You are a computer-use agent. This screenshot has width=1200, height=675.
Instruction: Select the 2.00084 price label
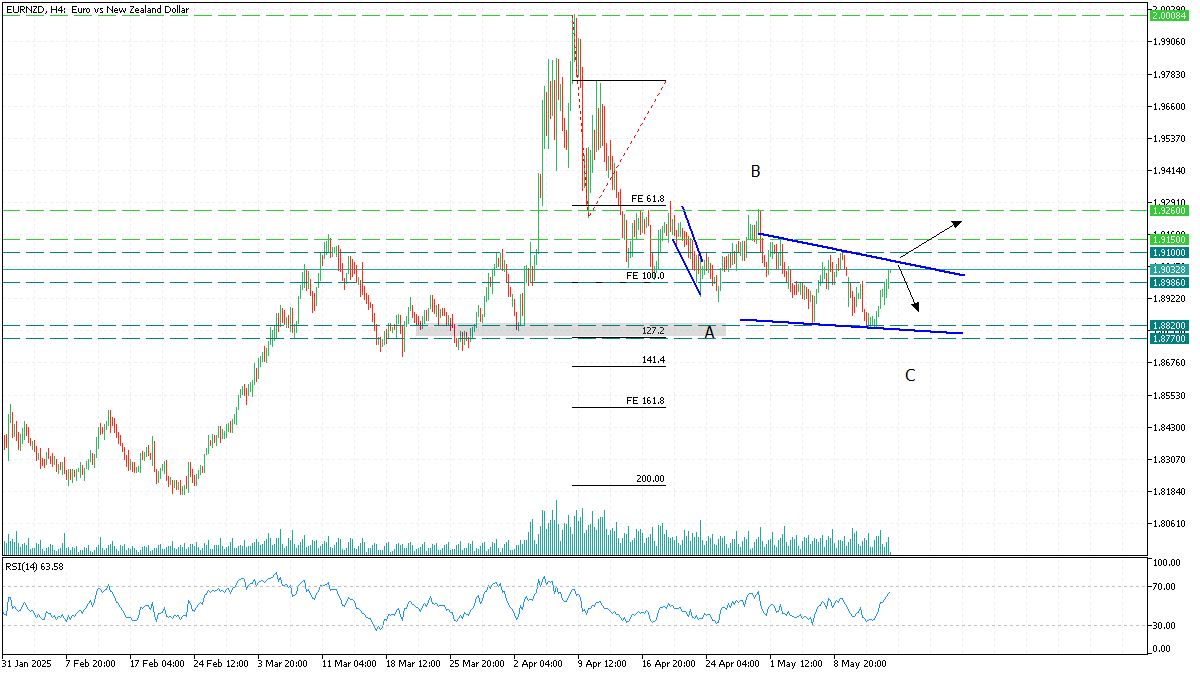pos(1168,15)
